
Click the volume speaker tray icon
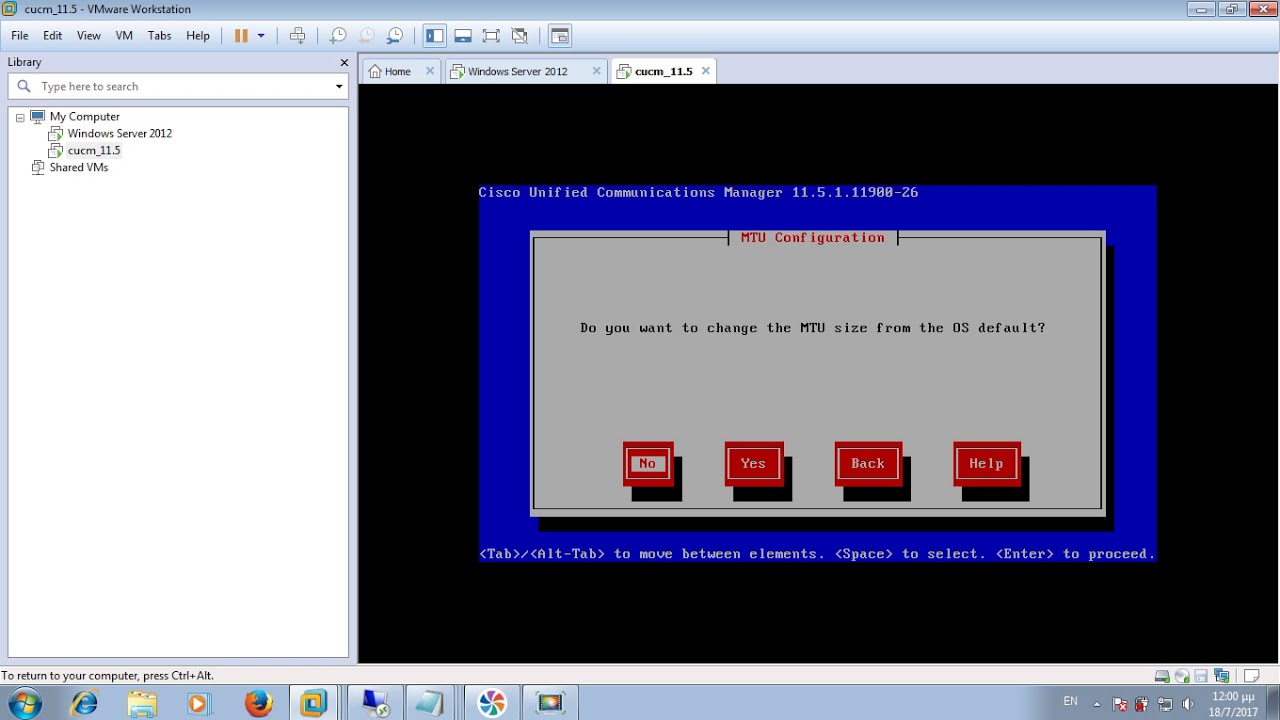(1188, 703)
